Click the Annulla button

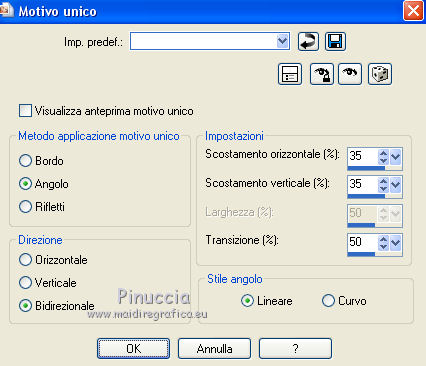[x=214, y=349]
